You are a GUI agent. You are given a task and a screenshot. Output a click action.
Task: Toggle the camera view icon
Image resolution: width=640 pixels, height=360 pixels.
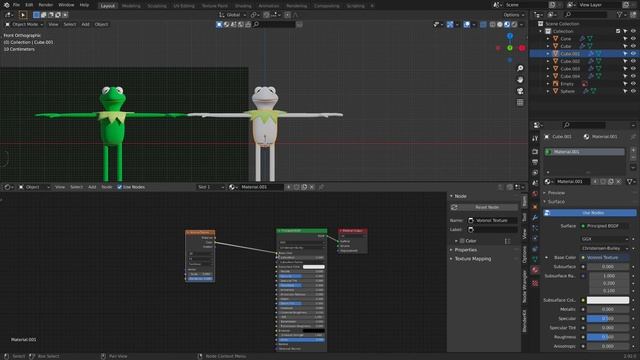[520, 91]
